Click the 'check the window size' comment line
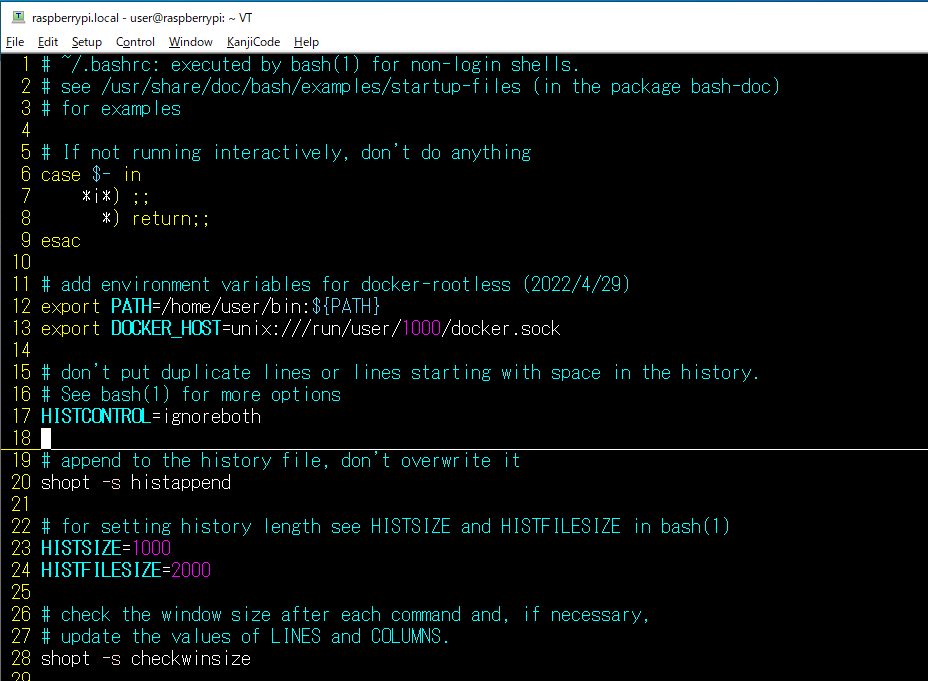 tap(345, 615)
